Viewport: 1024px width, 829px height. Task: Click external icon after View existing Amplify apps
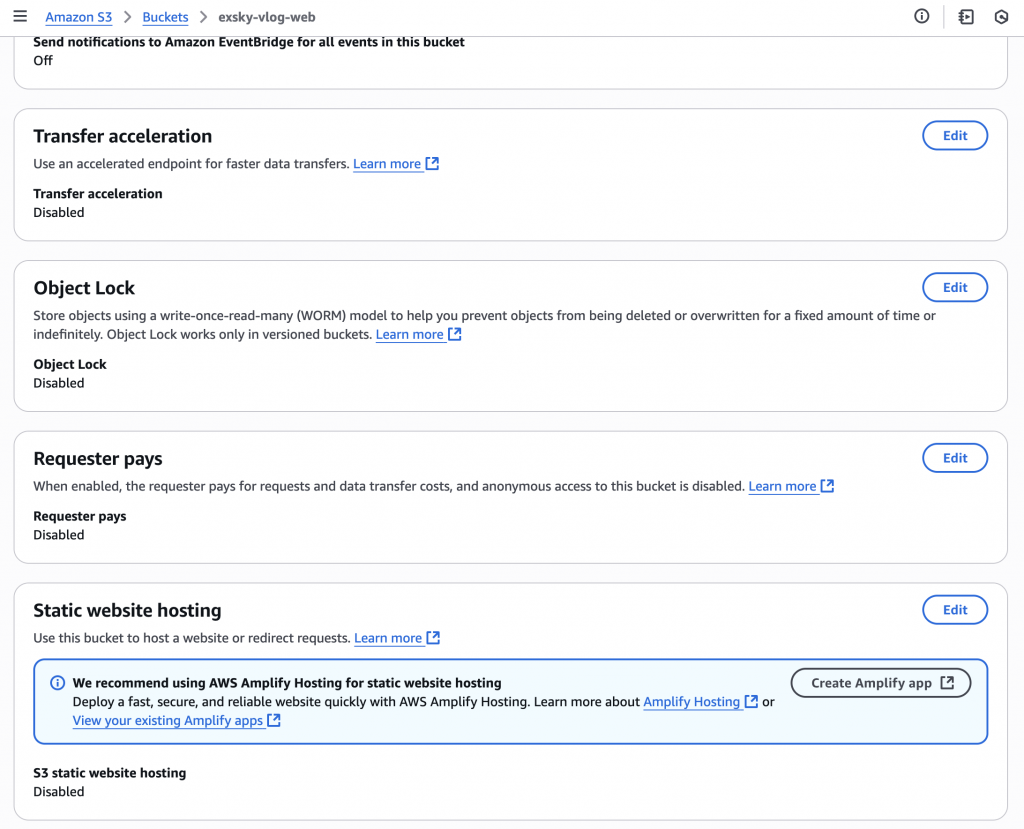pyautogui.click(x=274, y=720)
